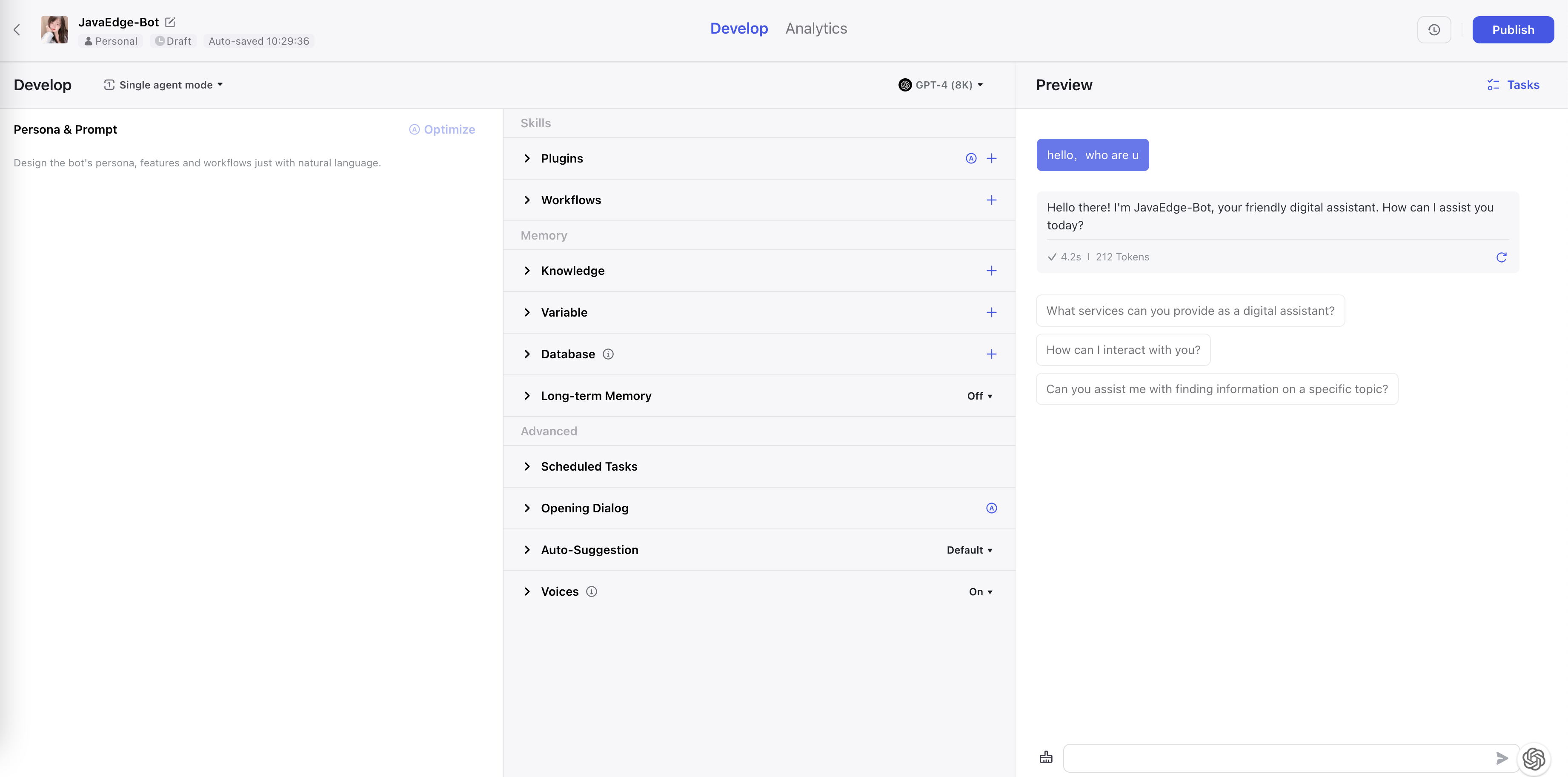Click the plus icon to add Plugins
The width and height of the screenshot is (1568, 777).
[992, 159]
